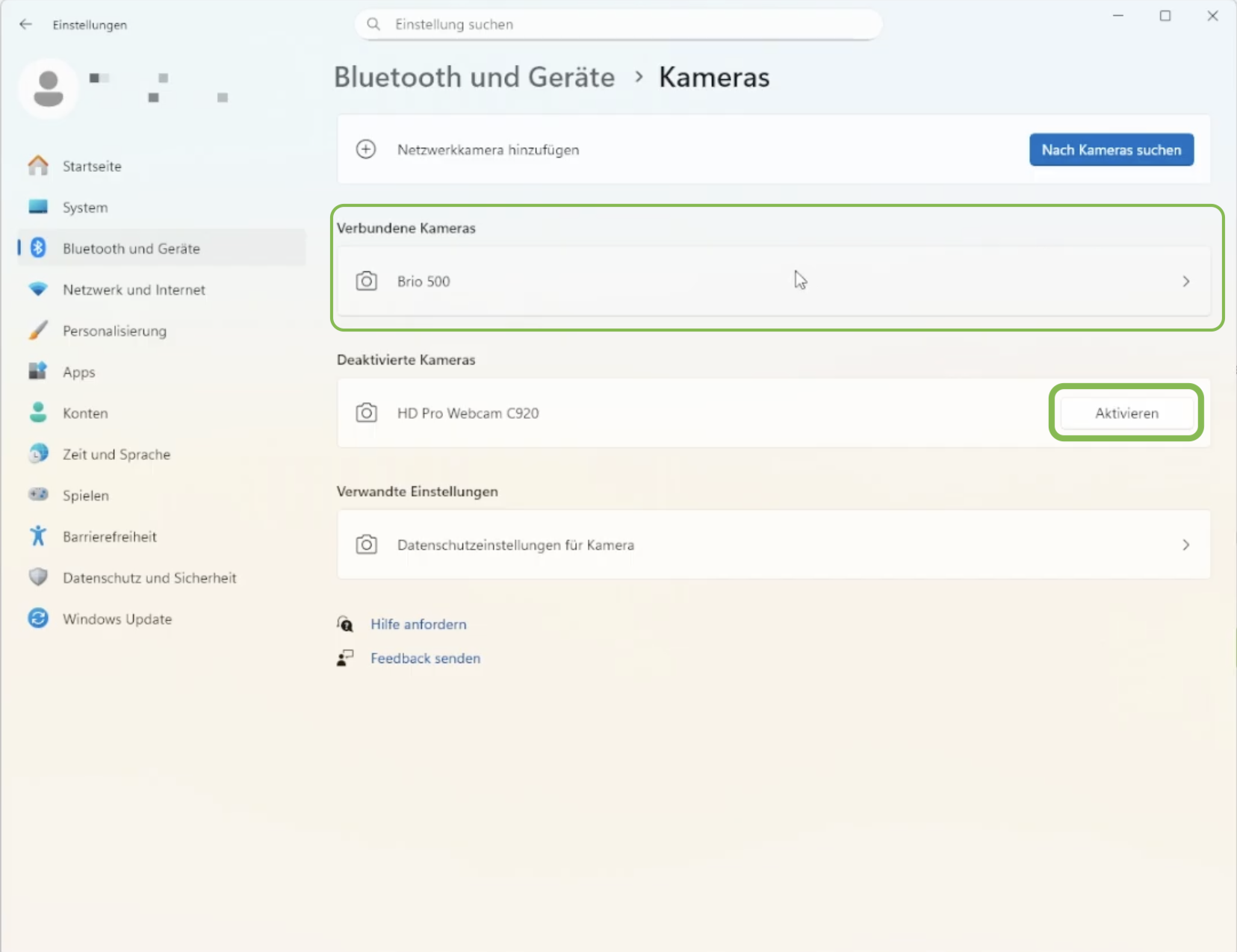Click the Datenschutz und Sicherheit shield icon
The height and width of the screenshot is (952, 1237).
point(38,577)
